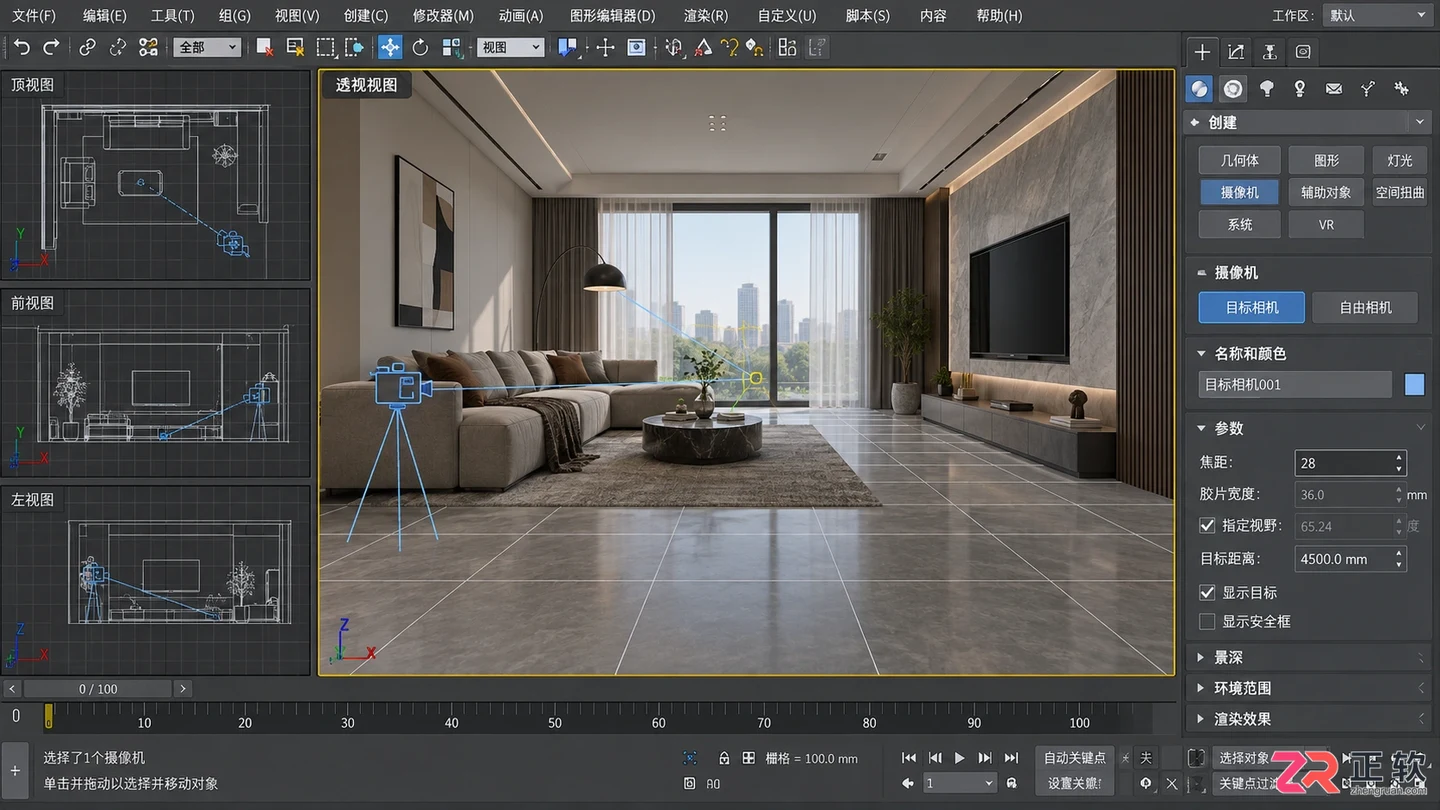Click the 0 / 100 time slider
1440x810 pixels.
tap(98, 689)
